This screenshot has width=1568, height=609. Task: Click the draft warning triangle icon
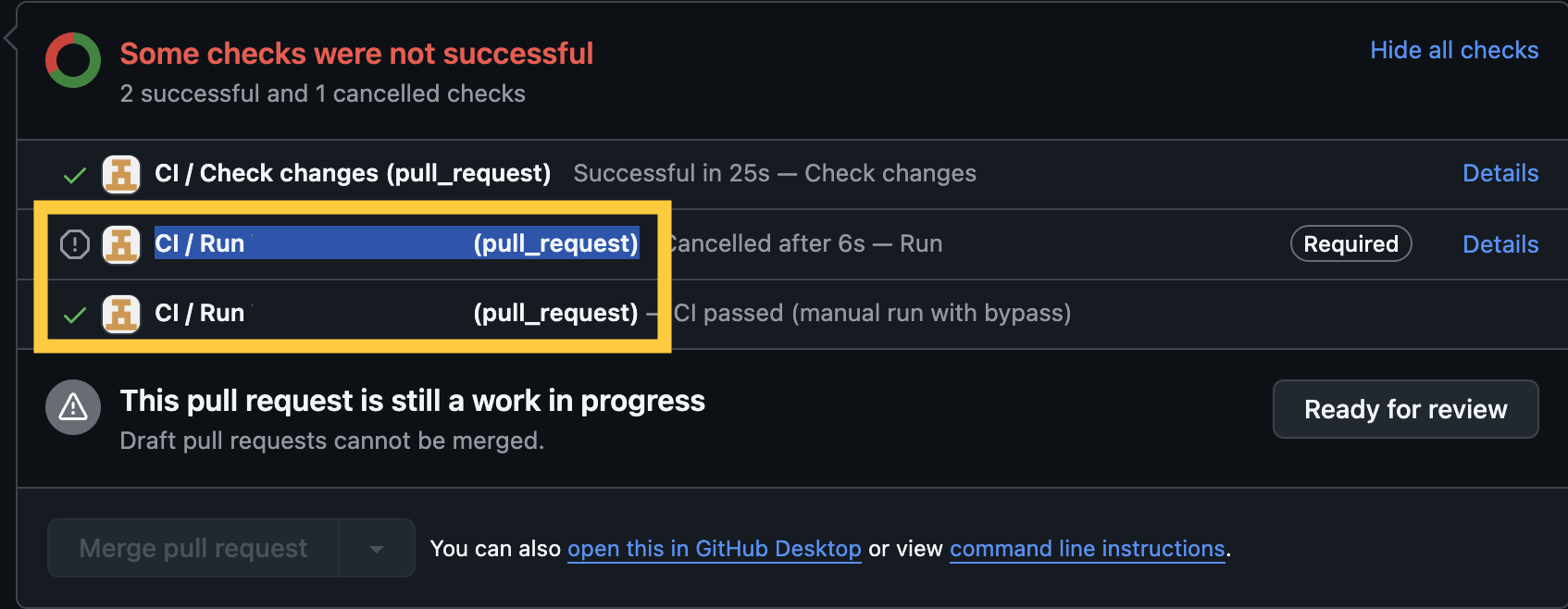point(72,407)
